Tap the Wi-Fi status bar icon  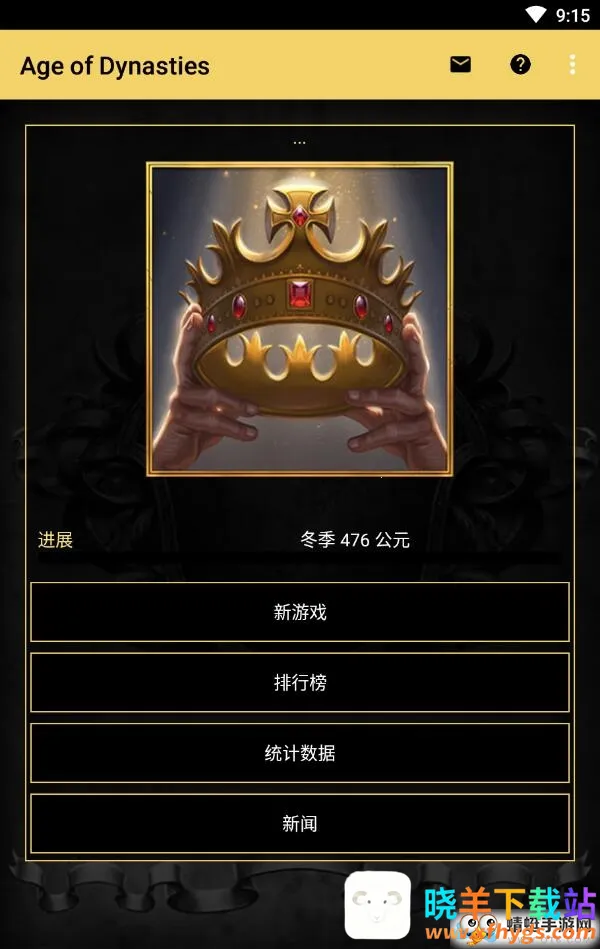coord(536,15)
